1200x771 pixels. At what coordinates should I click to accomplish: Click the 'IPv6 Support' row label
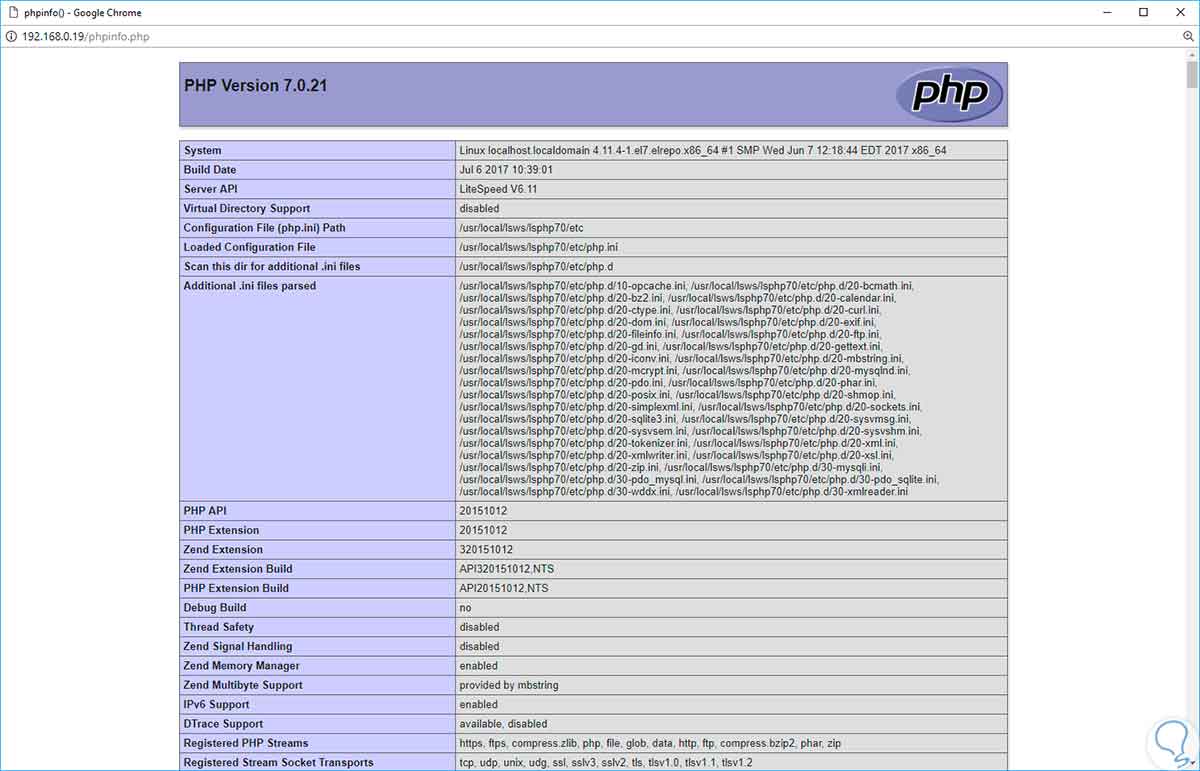216,705
